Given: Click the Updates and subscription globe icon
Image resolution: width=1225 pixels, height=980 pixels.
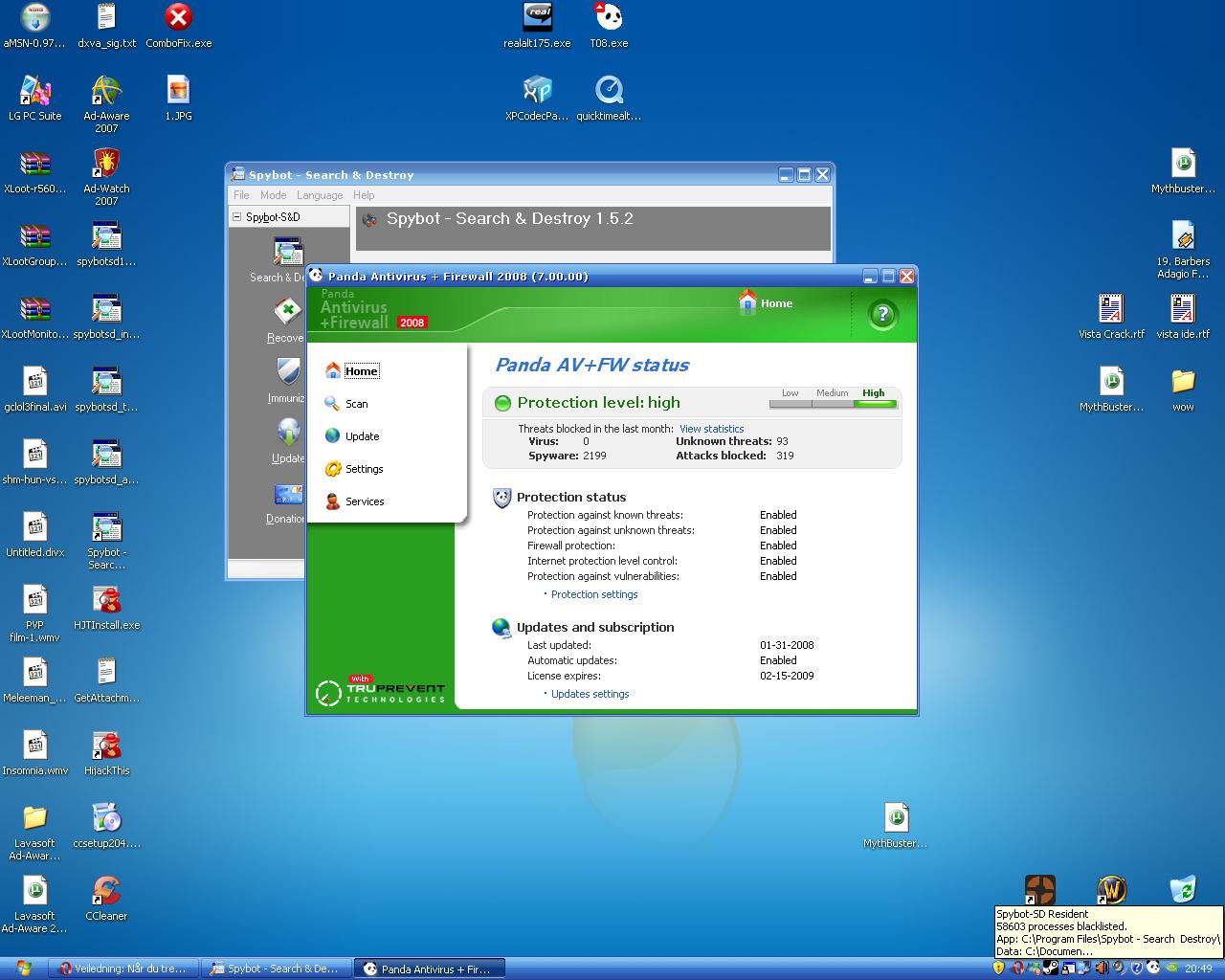Looking at the screenshot, I should pos(501,628).
